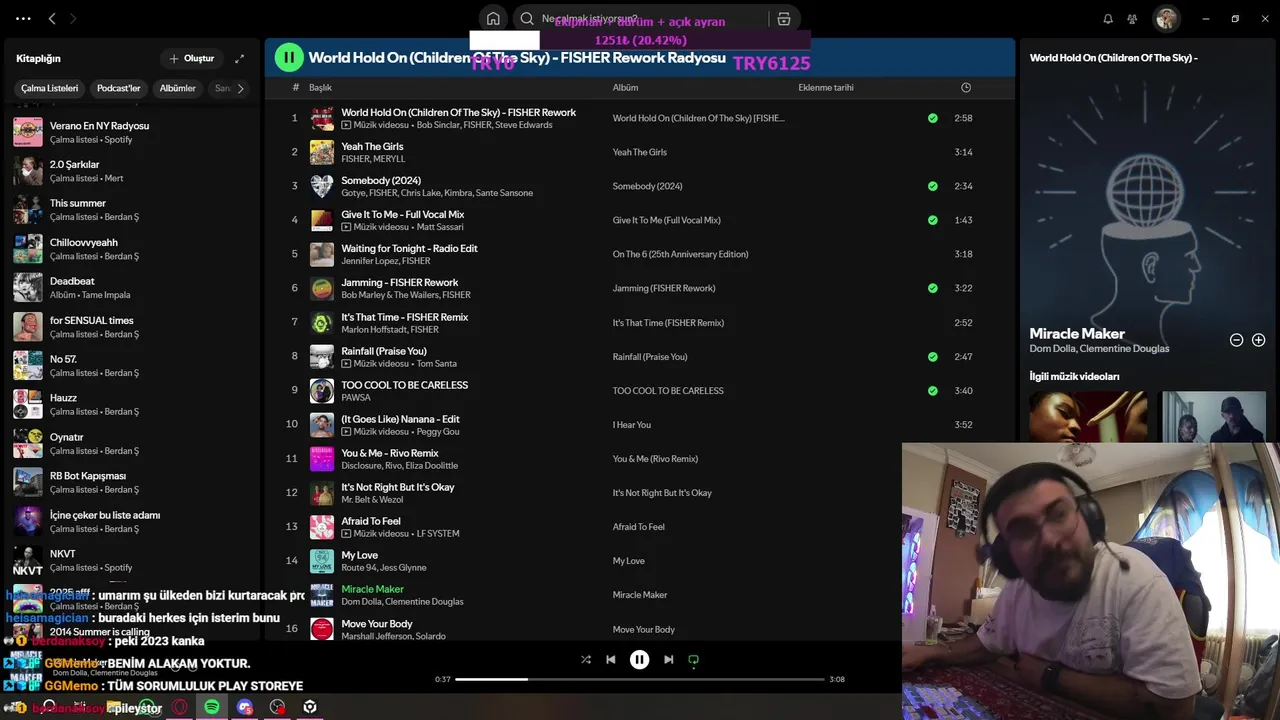Open artist Jennifer Lopez, FISHER link

click(385, 261)
